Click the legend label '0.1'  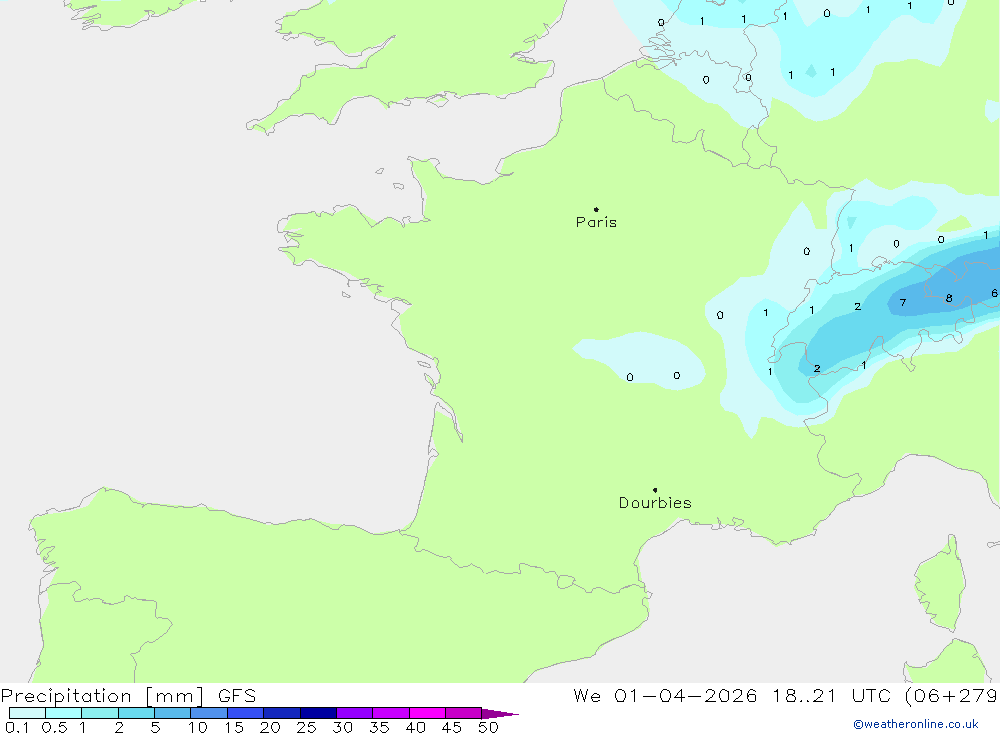pyautogui.click(x=17, y=727)
